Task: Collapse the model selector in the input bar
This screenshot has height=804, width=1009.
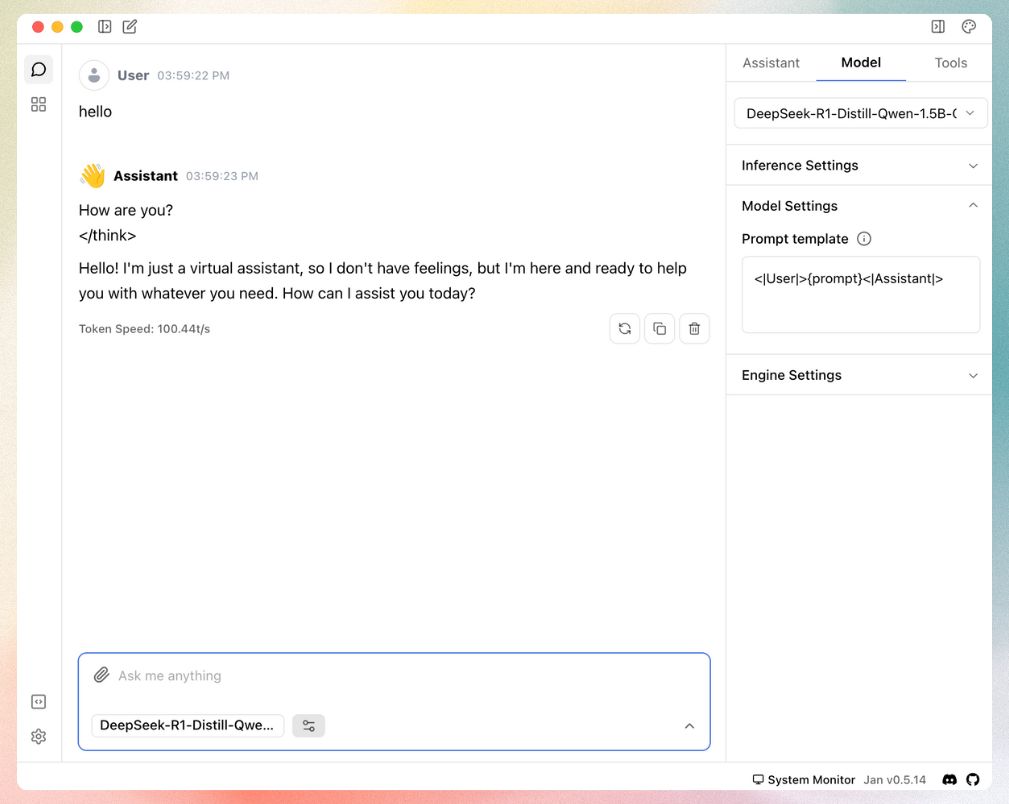Action: point(689,727)
